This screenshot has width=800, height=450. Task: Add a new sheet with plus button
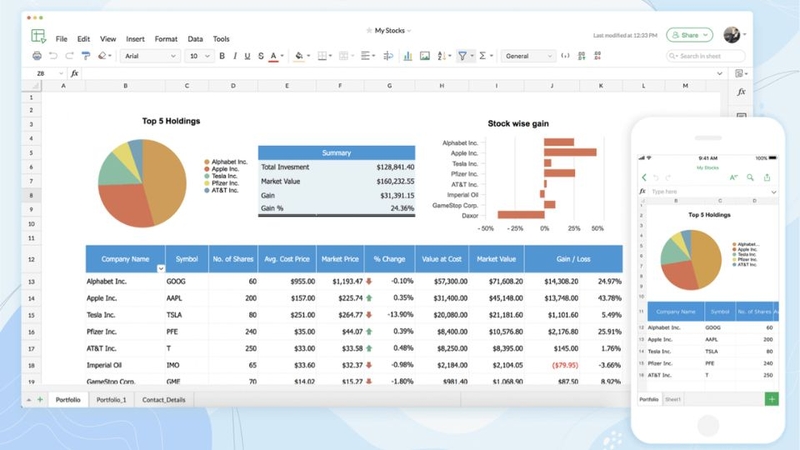40,399
